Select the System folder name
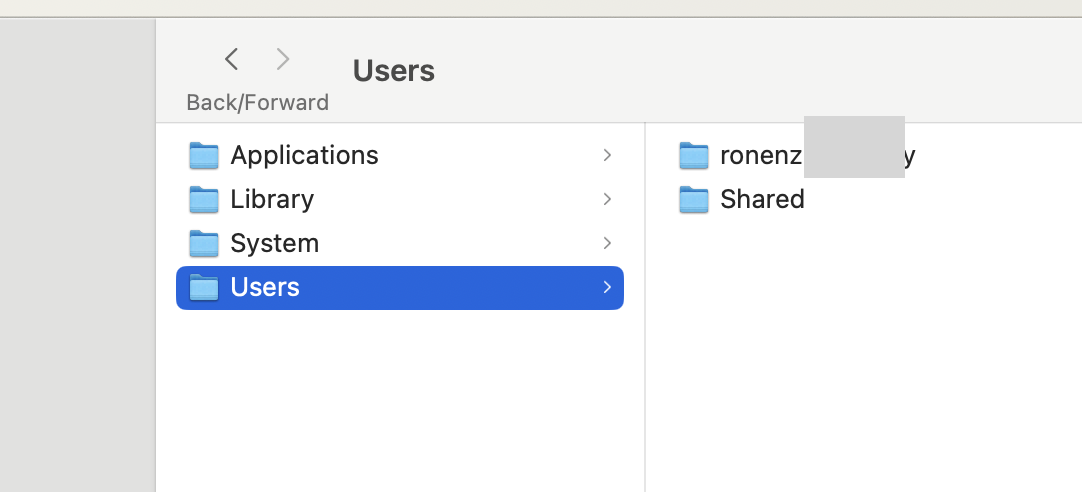The width and height of the screenshot is (1082, 492). coord(274,243)
